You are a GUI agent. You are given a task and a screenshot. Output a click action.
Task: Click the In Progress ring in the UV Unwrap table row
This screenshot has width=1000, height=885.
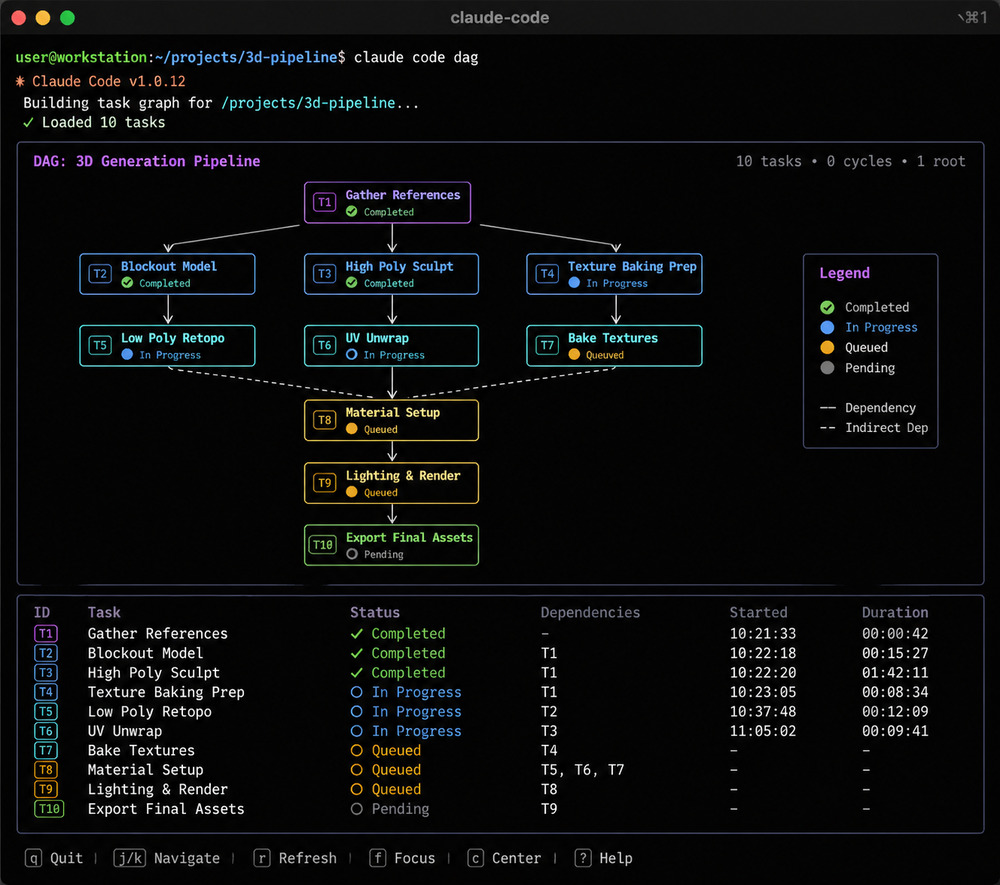pos(357,731)
